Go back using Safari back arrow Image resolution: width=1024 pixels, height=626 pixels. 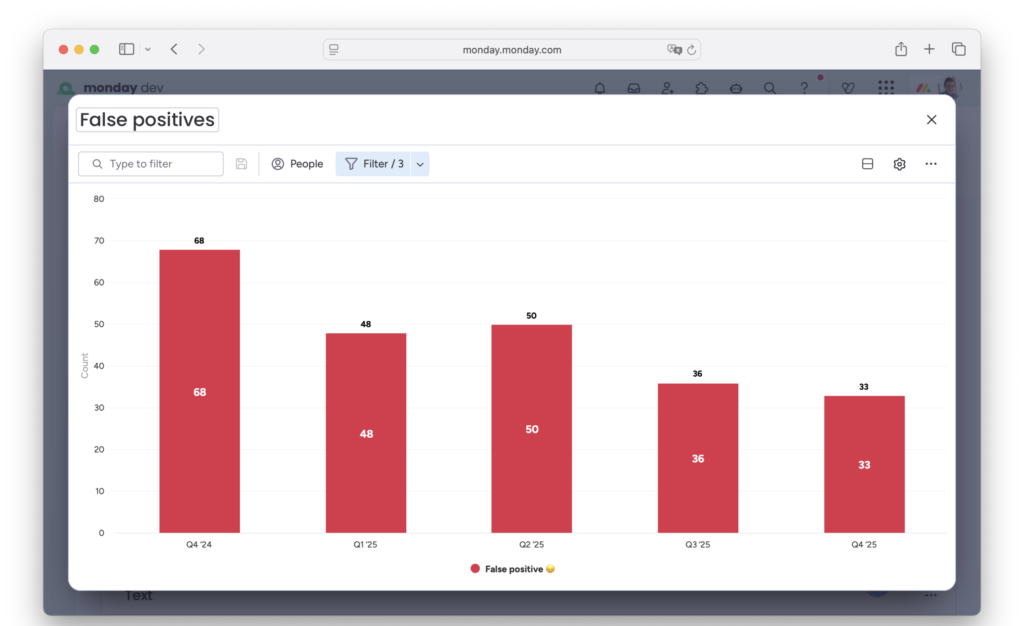coord(174,49)
